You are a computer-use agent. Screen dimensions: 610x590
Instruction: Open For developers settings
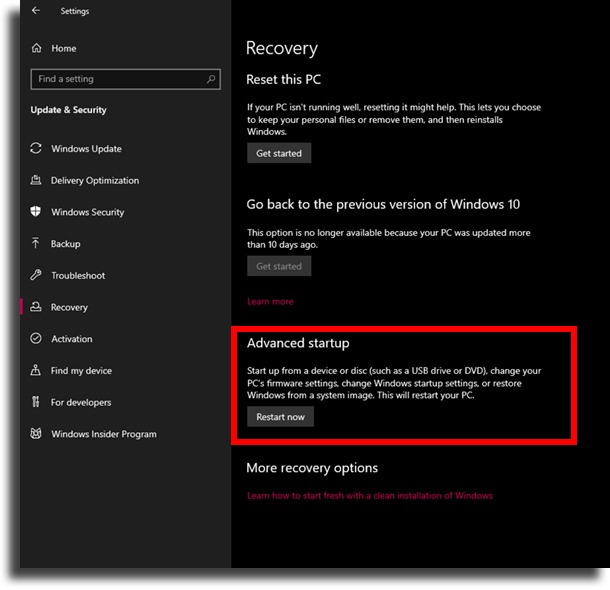point(81,402)
